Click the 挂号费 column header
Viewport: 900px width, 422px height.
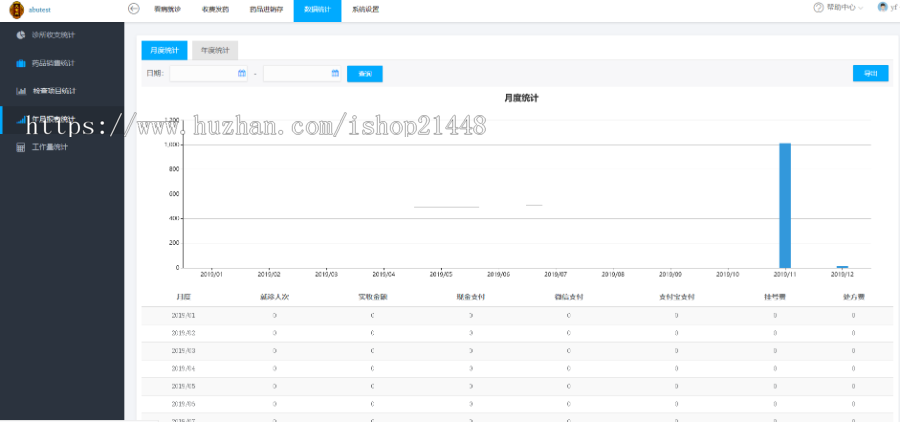click(775, 297)
